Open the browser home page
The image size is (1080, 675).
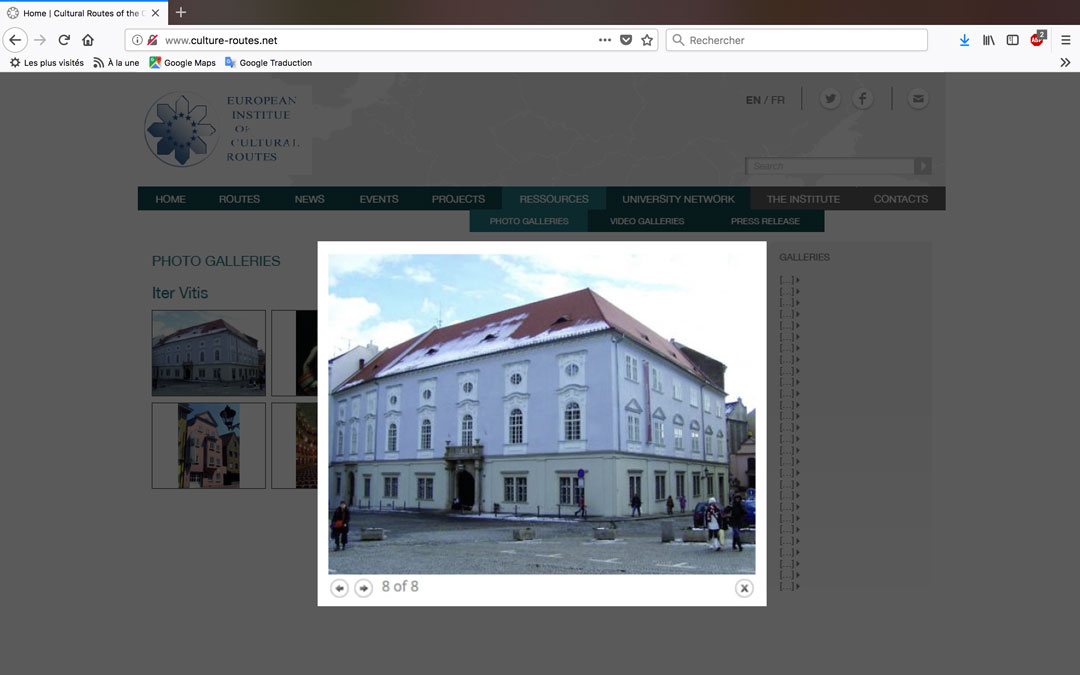point(87,40)
